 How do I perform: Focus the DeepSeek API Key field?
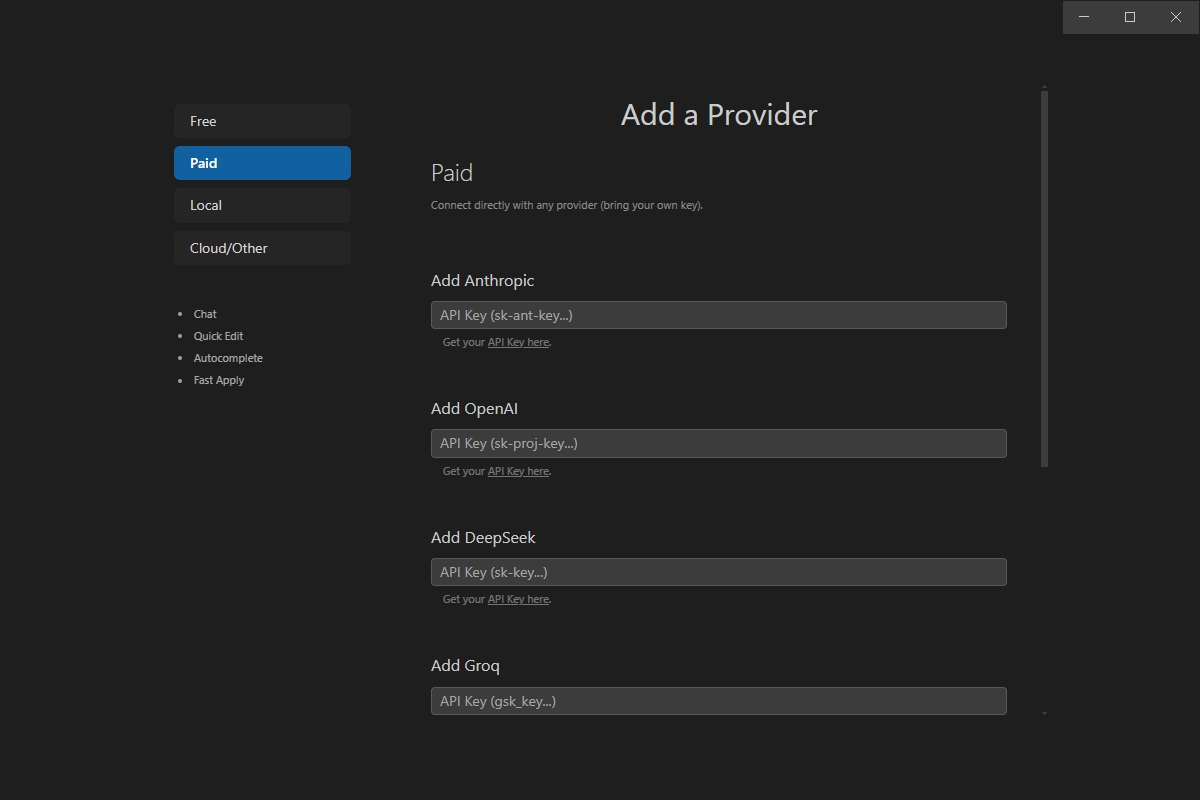[x=718, y=572]
